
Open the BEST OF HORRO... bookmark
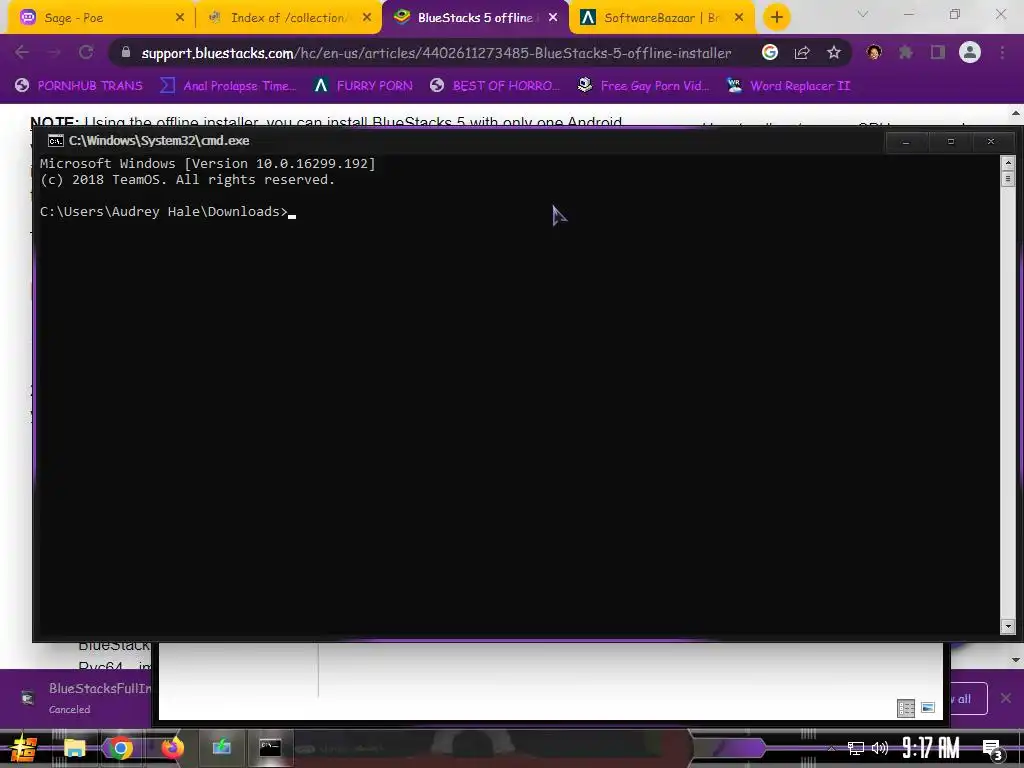[495, 86]
